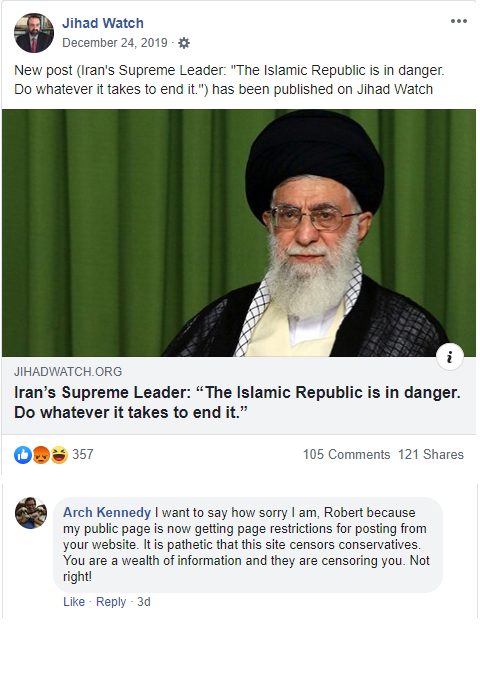Click the comment's 3d timestamp
The image size is (480, 675).
[144, 602]
